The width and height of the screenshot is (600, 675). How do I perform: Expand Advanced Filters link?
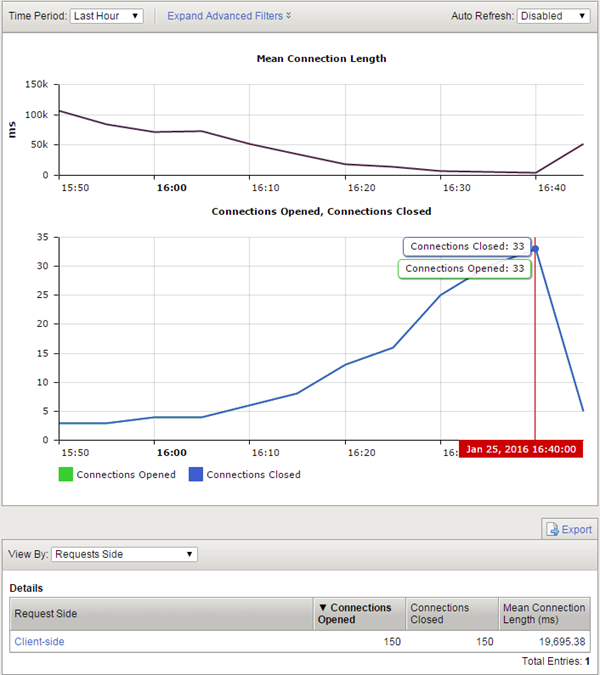229,16
